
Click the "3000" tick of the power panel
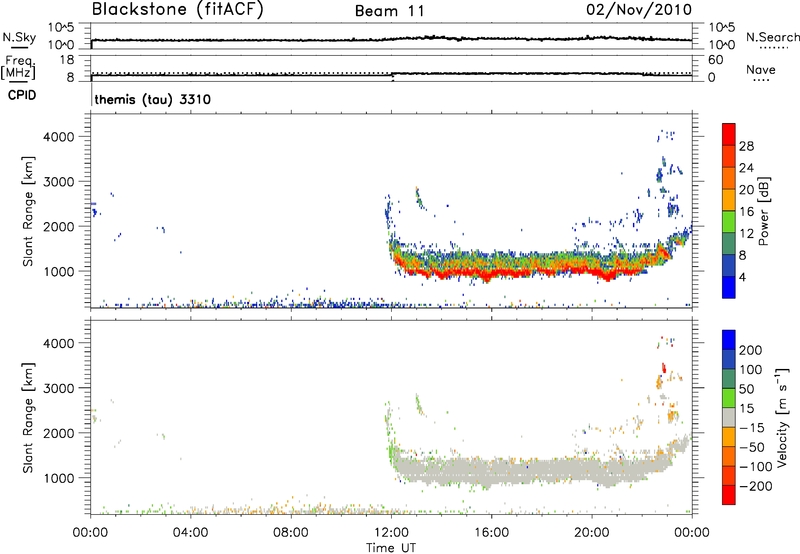click(59, 182)
